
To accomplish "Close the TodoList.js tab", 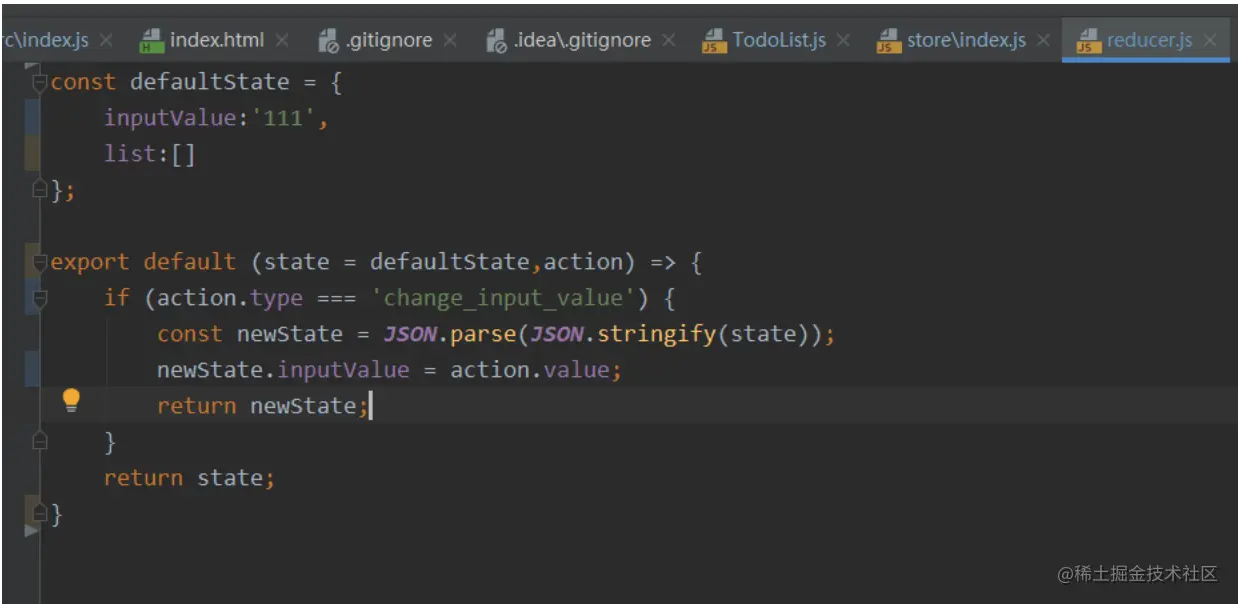I will pos(843,41).
